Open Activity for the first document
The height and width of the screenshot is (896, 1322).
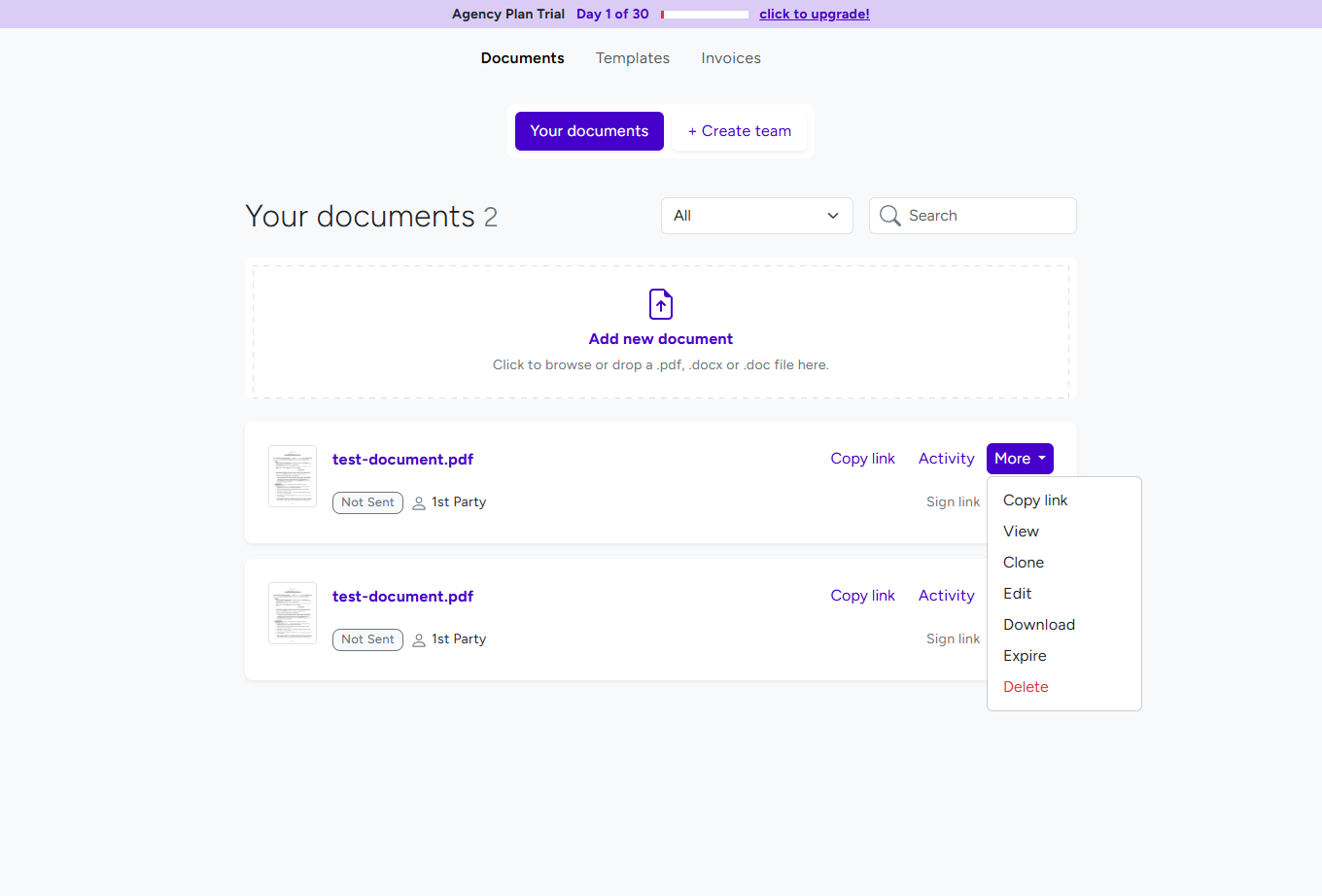(x=946, y=458)
